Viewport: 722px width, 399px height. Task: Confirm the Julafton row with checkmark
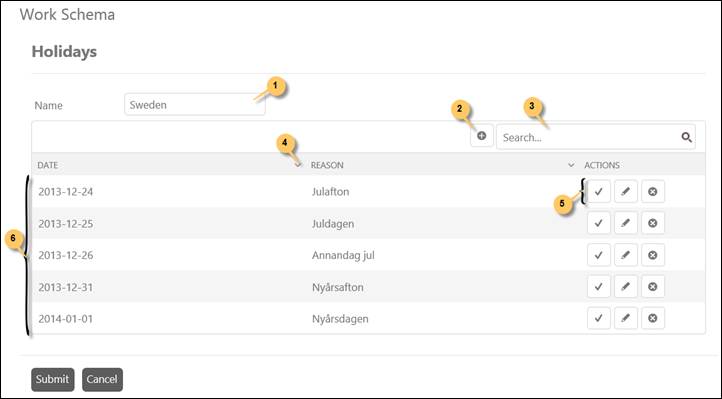[599, 191]
